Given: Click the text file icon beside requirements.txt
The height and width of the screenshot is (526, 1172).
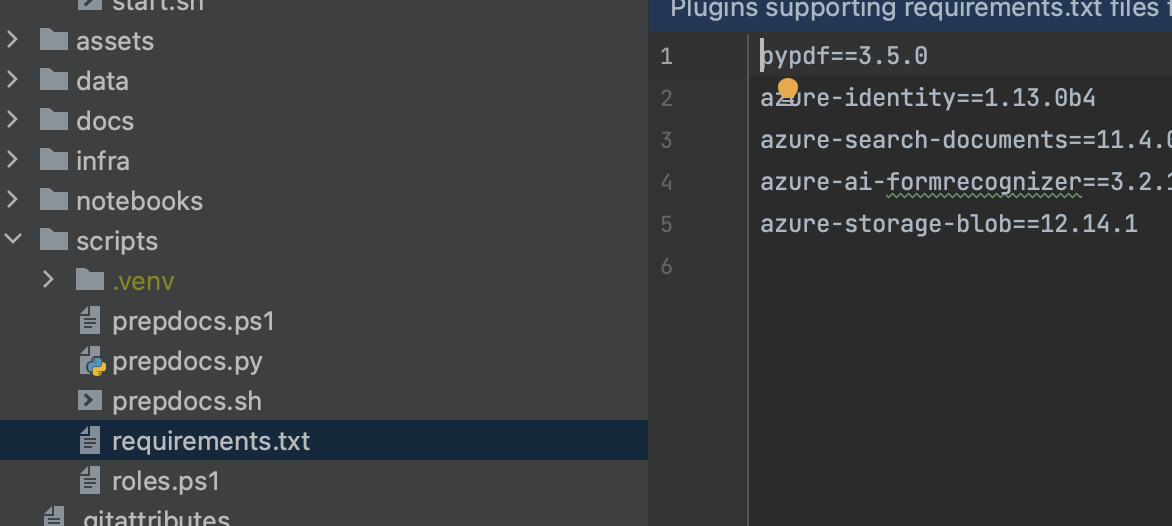Looking at the screenshot, I should [90, 441].
